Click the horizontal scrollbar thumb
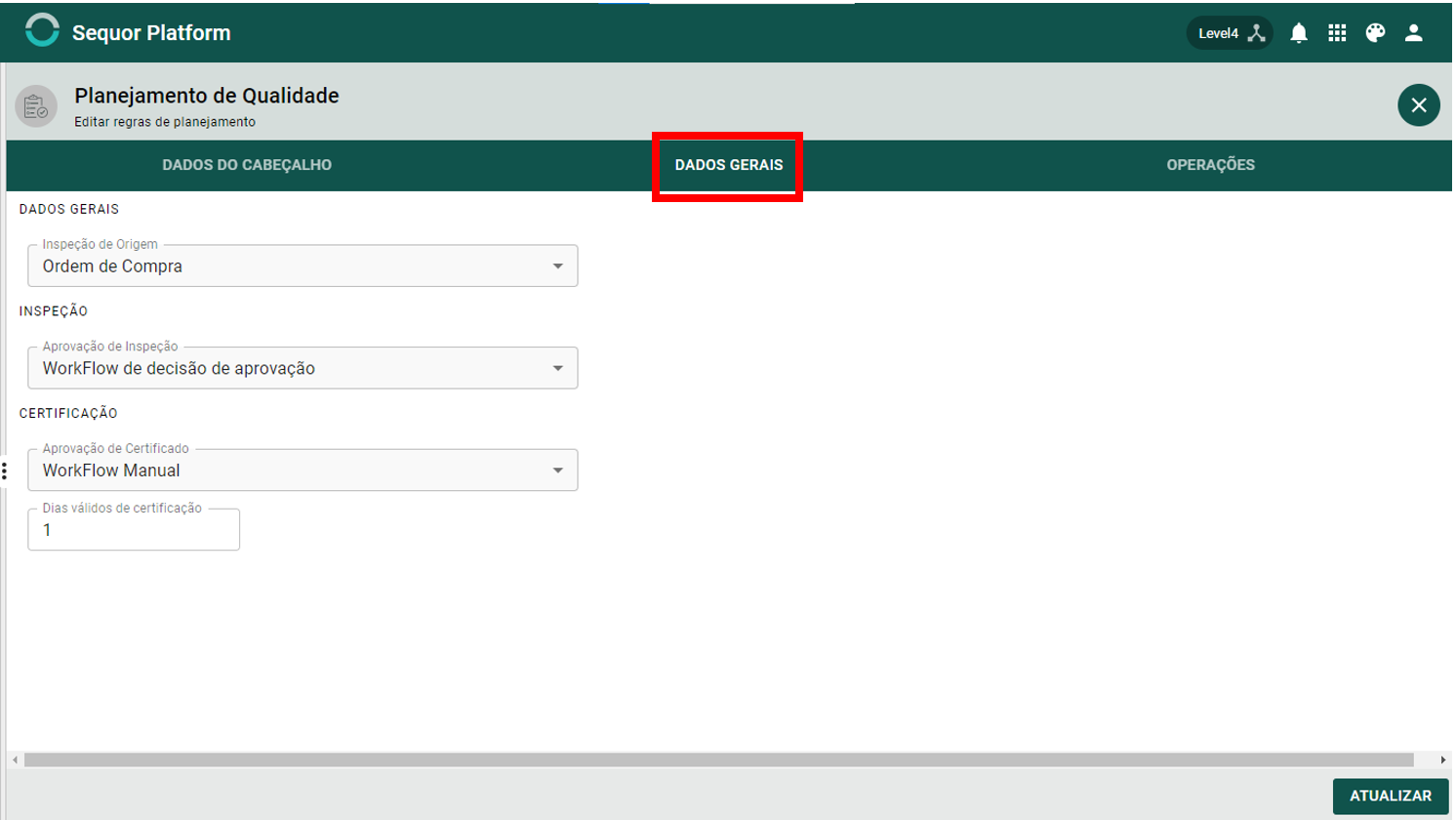 tap(719, 759)
